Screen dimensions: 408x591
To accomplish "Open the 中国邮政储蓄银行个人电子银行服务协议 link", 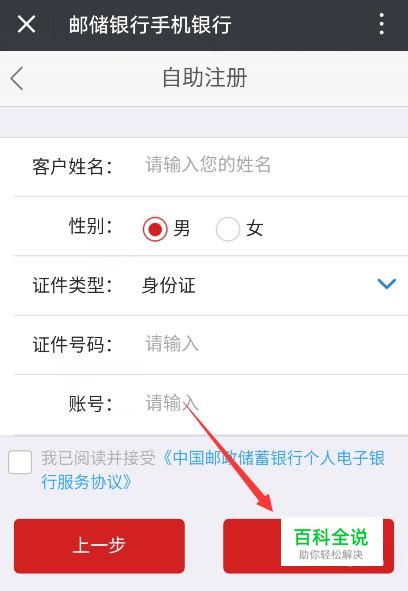I will (213, 470).
